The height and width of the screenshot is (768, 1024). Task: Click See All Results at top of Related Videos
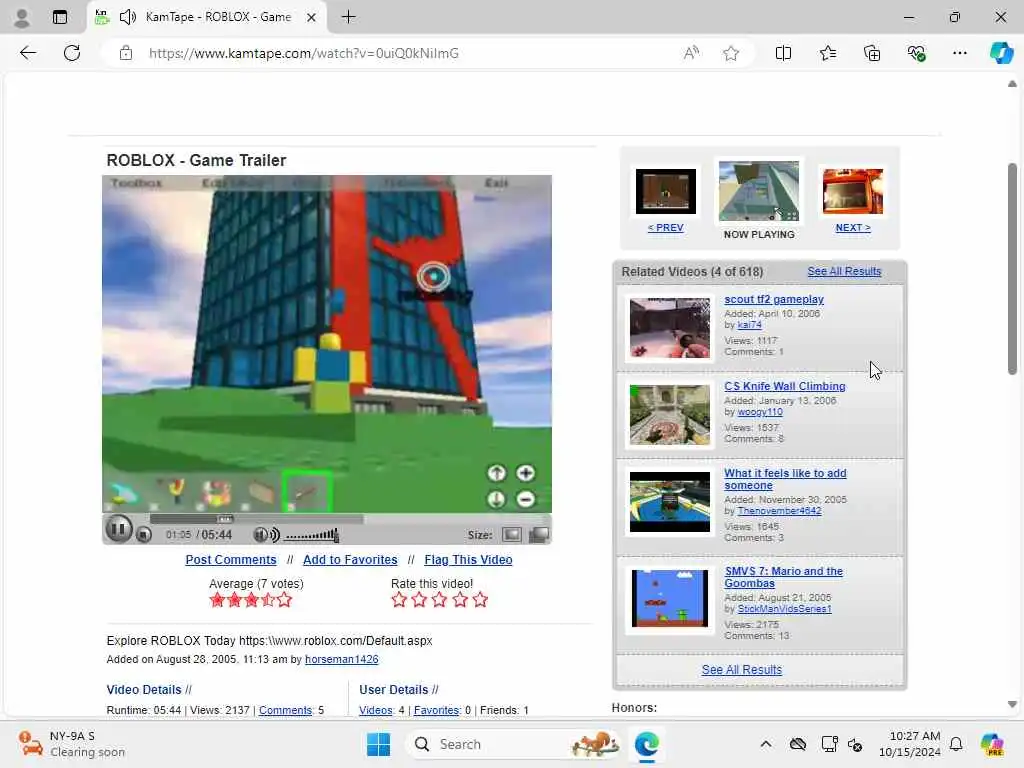click(844, 271)
